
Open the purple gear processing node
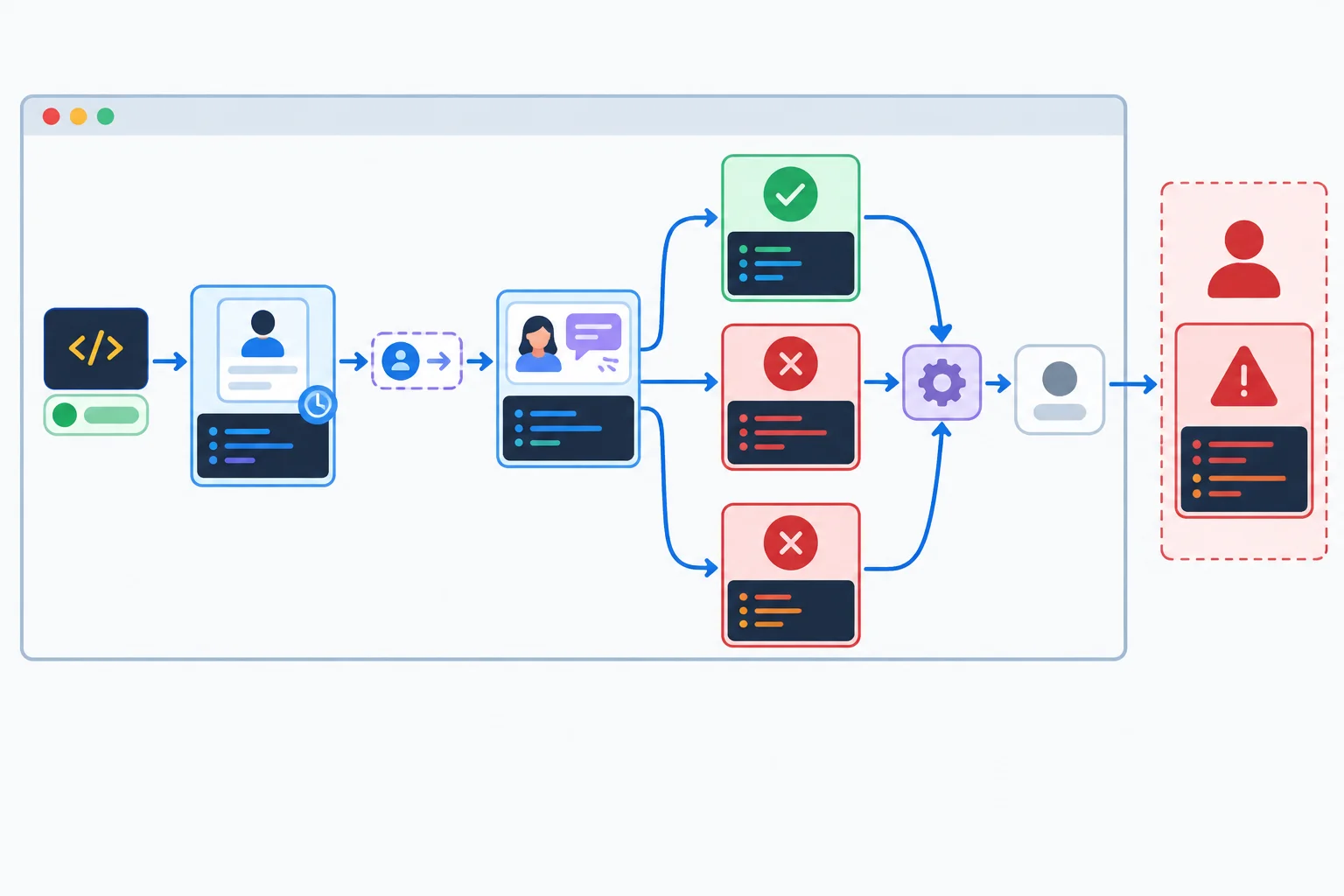coord(941,382)
